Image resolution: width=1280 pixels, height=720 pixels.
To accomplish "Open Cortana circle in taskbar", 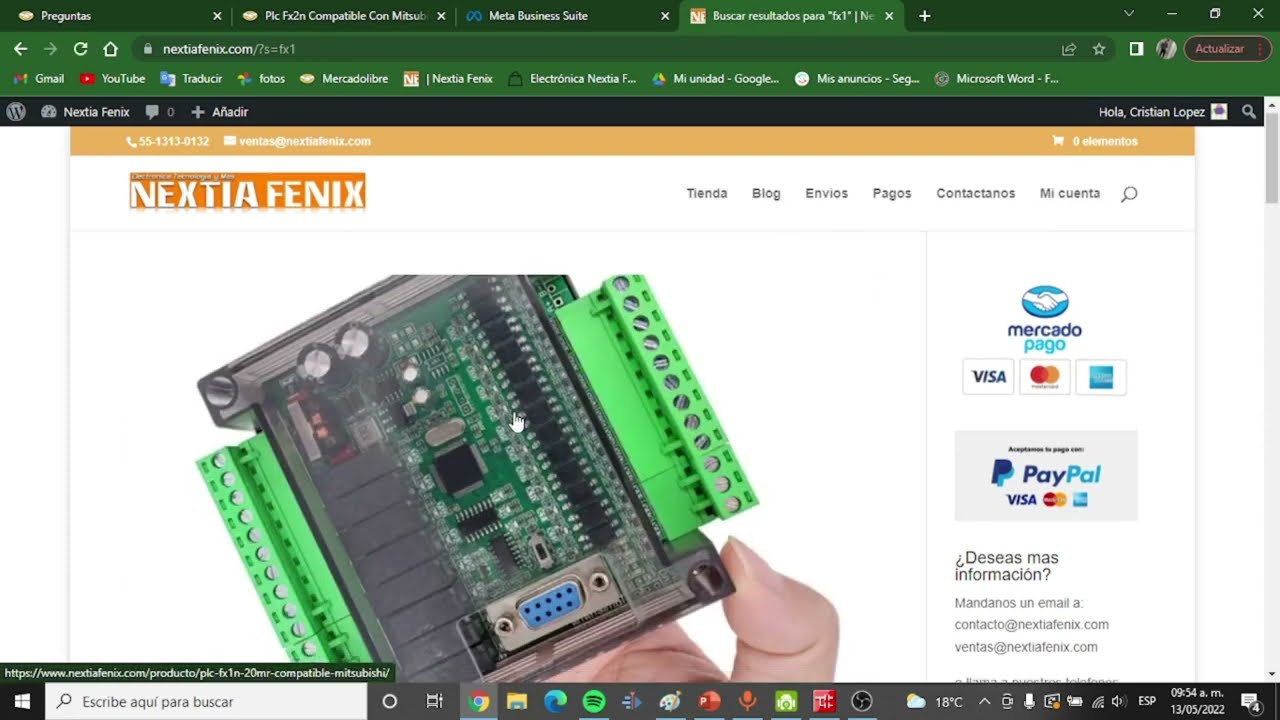I will [390, 701].
